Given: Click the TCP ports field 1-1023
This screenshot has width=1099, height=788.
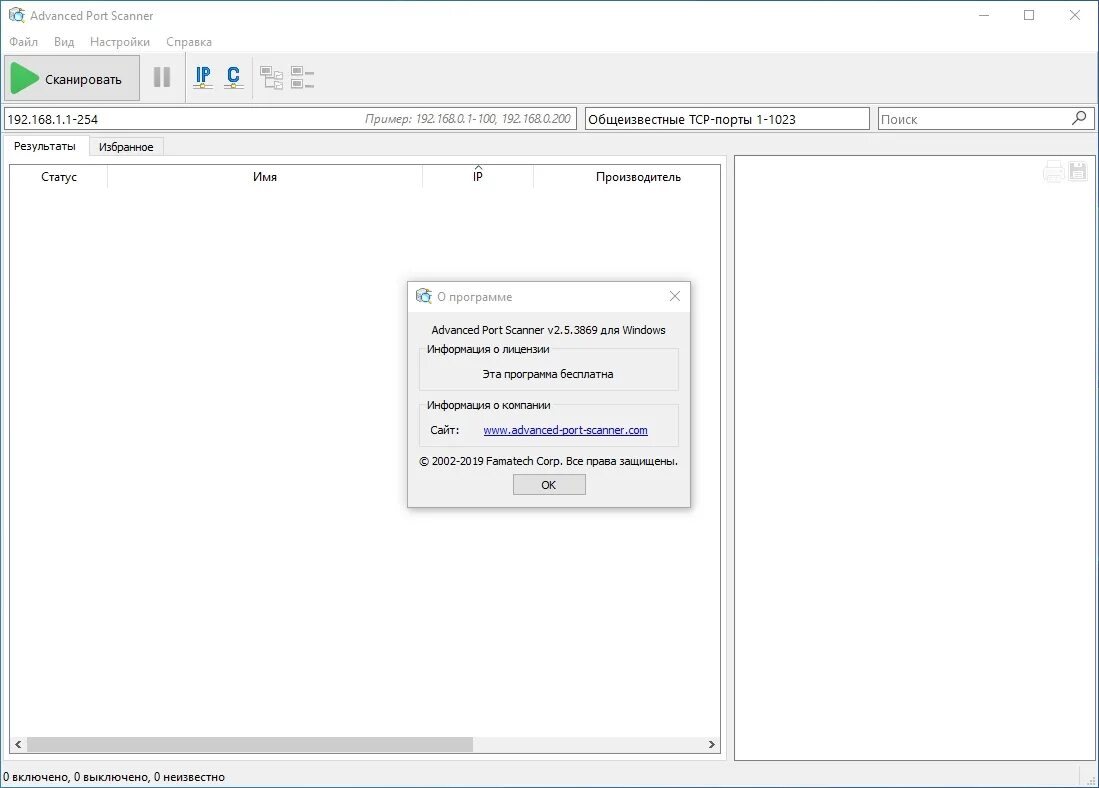Looking at the screenshot, I should 727,118.
